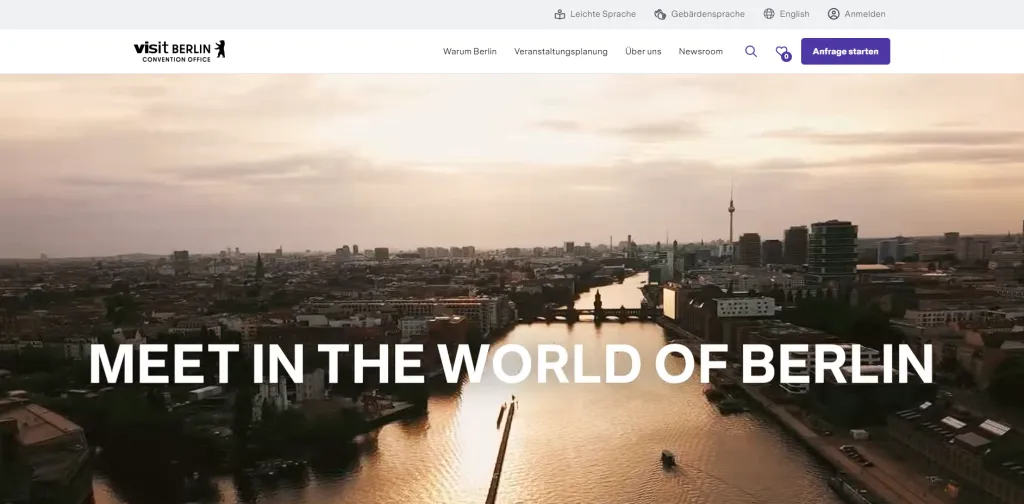The image size is (1024, 504).
Task: Expand the Über uns navigation item
Action: tap(643, 51)
